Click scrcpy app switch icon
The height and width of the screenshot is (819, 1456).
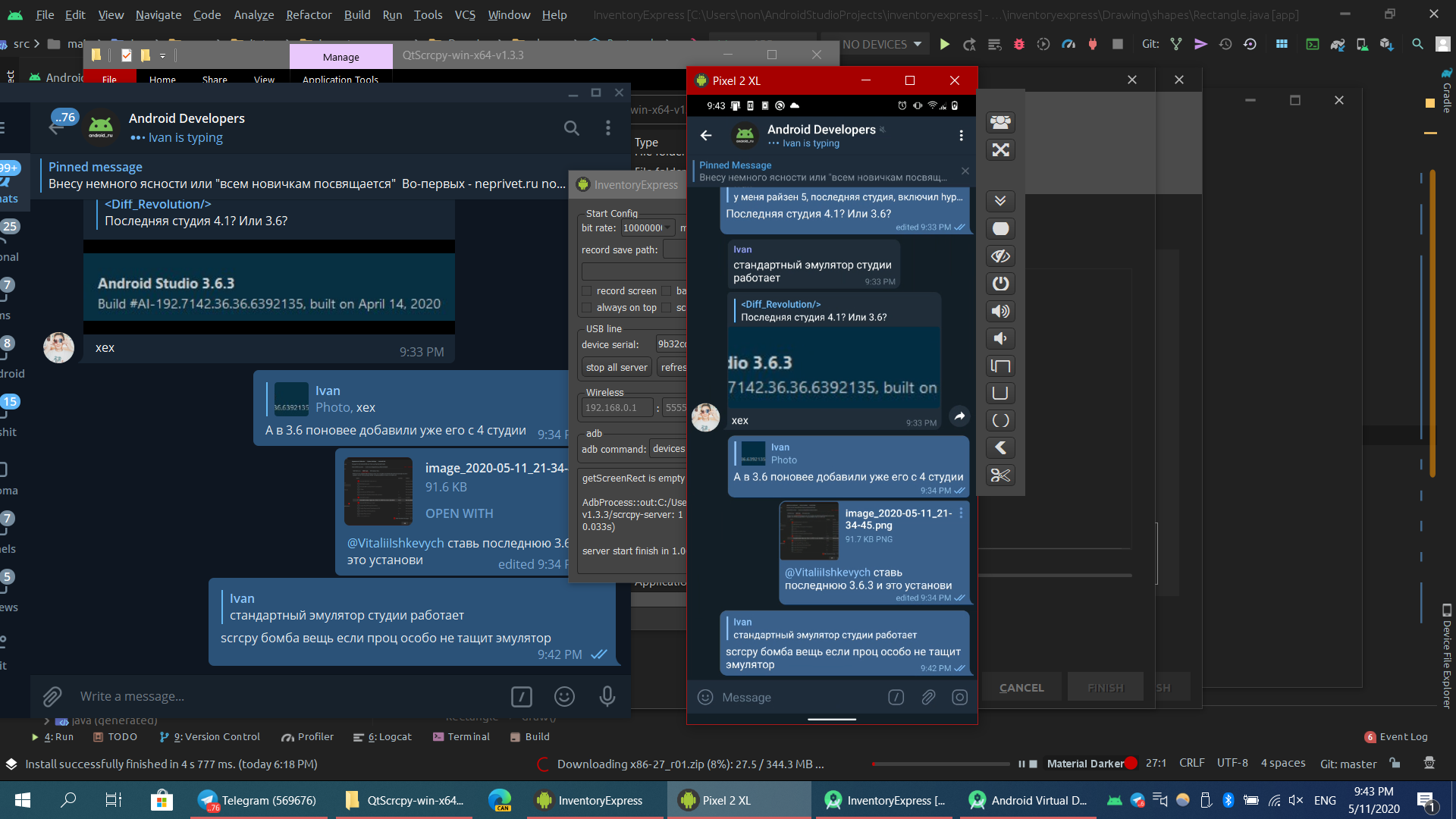tap(1000, 366)
